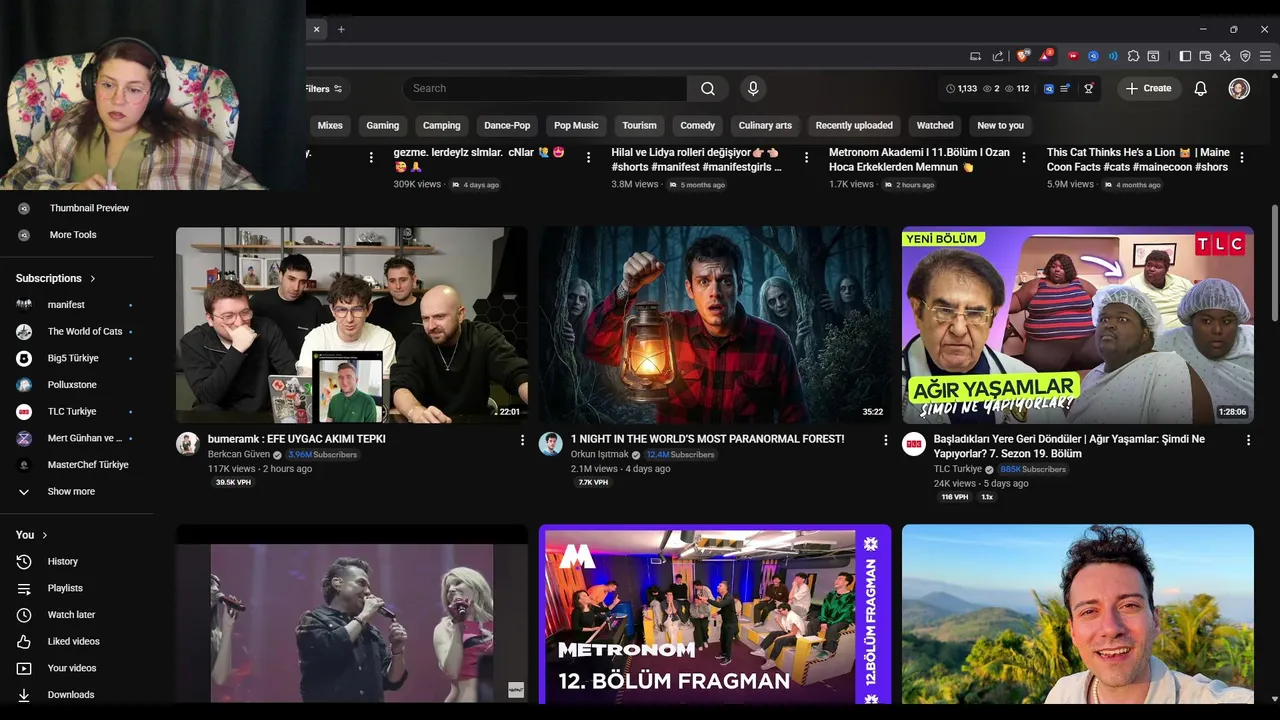1280x720 pixels.
Task: Click the magnifier search button
Action: [708, 88]
